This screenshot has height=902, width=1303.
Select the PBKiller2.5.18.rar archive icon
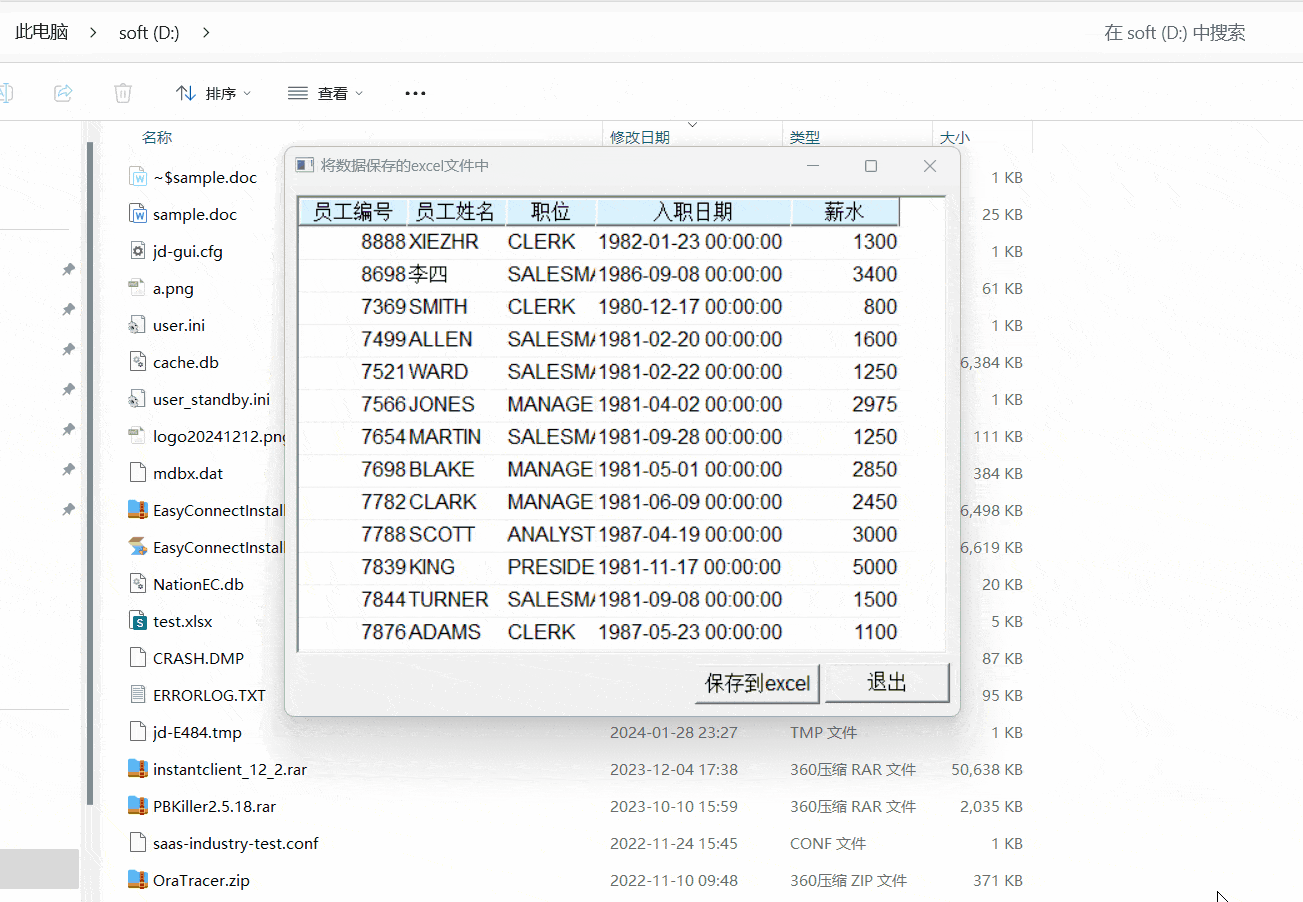pos(138,806)
